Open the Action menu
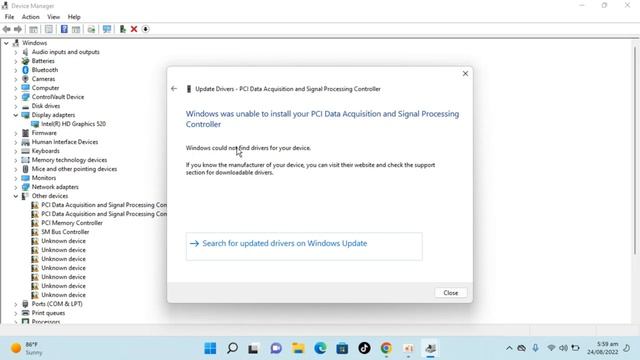Image resolution: width=640 pixels, height=360 pixels. (x=31, y=17)
